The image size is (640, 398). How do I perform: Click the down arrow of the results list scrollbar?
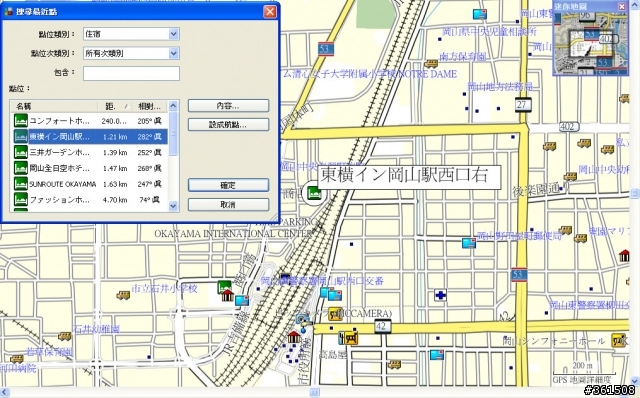click(173, 206)
